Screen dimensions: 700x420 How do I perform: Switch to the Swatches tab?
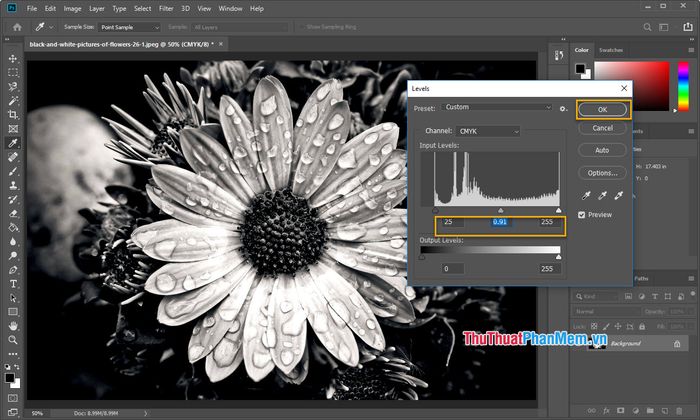coord(611,50)
